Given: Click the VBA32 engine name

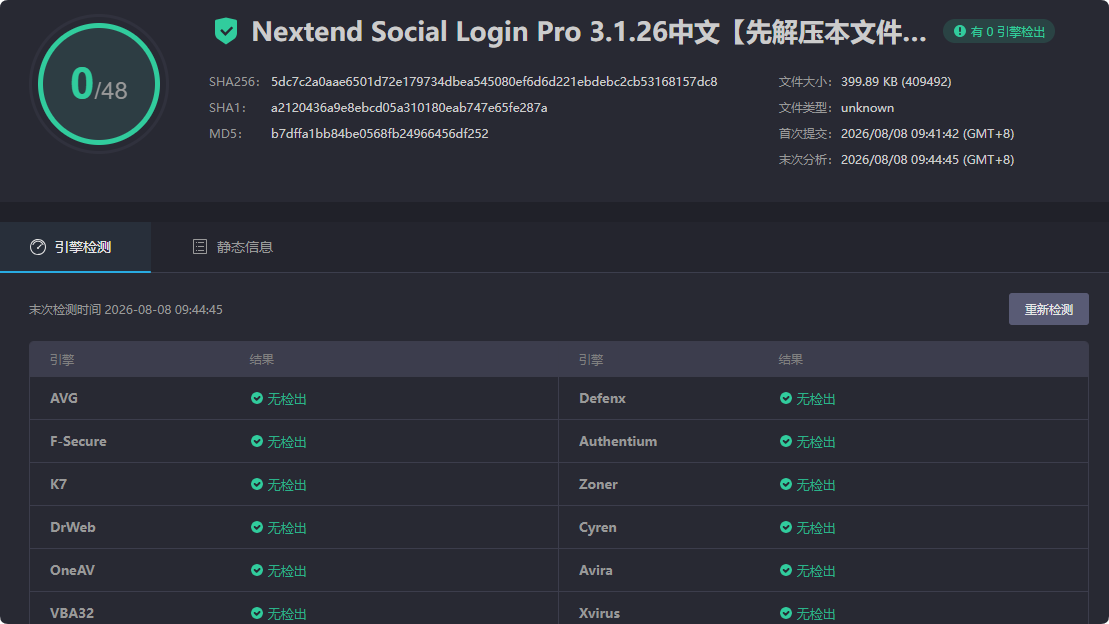Looking at the screenshot, I should pos(71,613).
